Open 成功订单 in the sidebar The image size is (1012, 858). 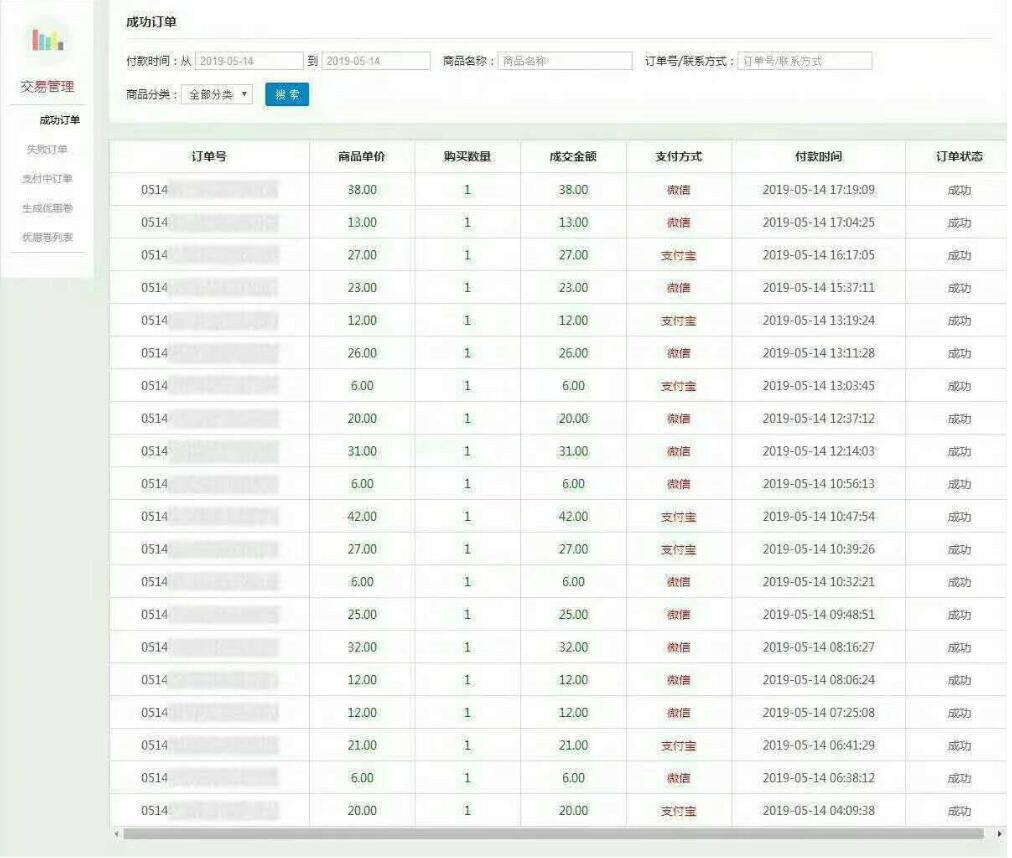tap(59, 120)
